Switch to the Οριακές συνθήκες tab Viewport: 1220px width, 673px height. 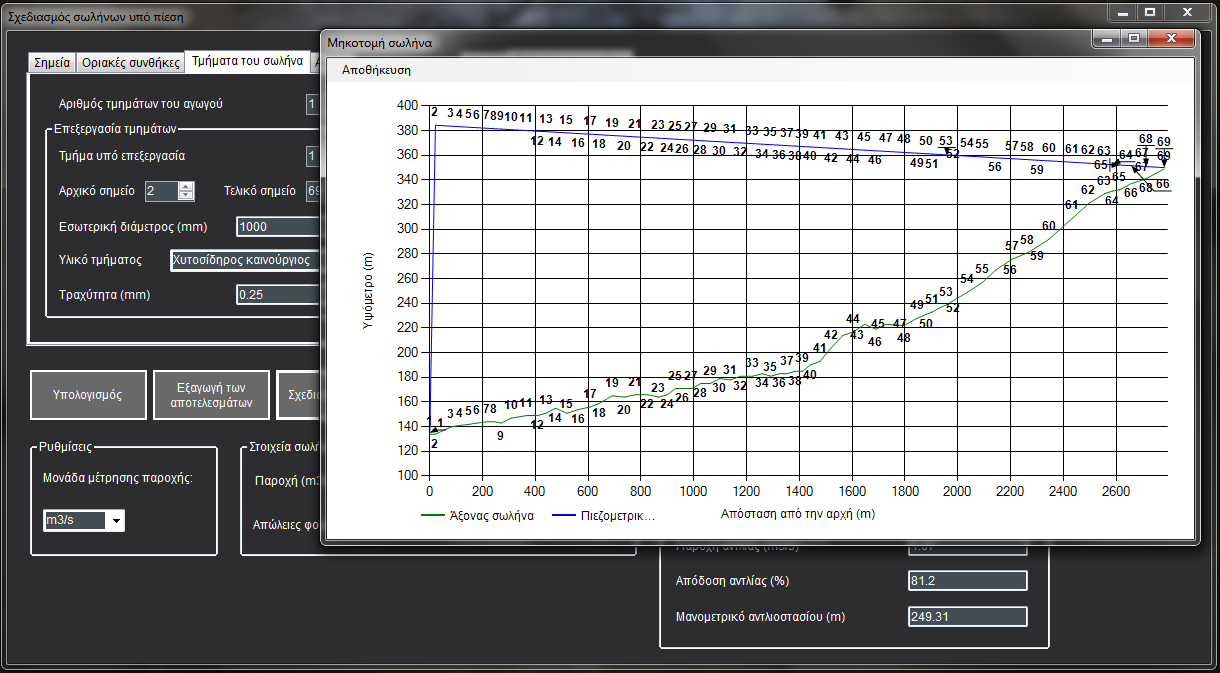(x=130, y=61)
